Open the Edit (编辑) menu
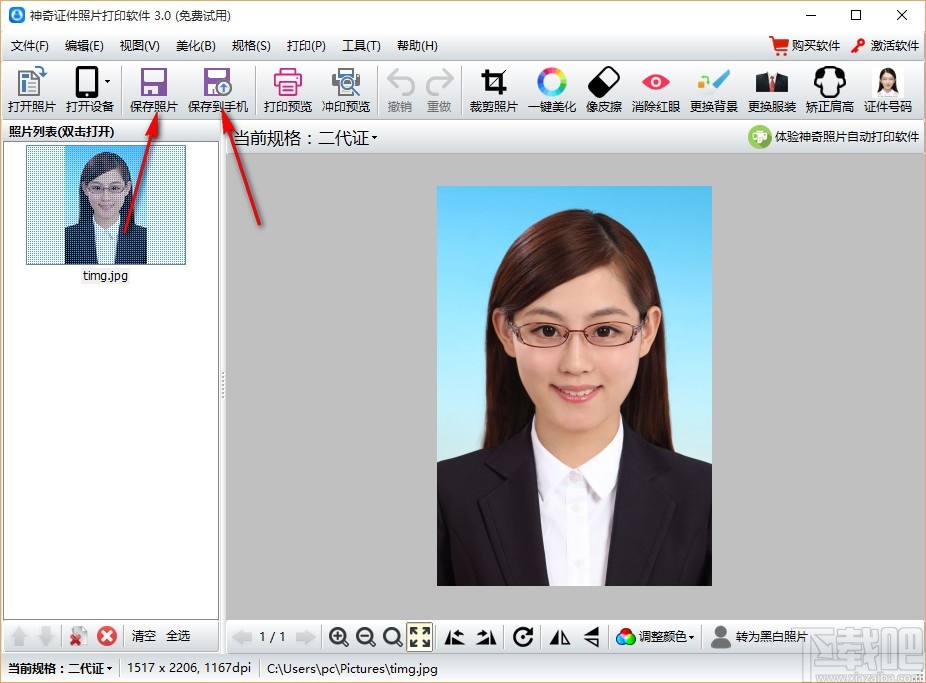926x683 pixels. point(84,45)
